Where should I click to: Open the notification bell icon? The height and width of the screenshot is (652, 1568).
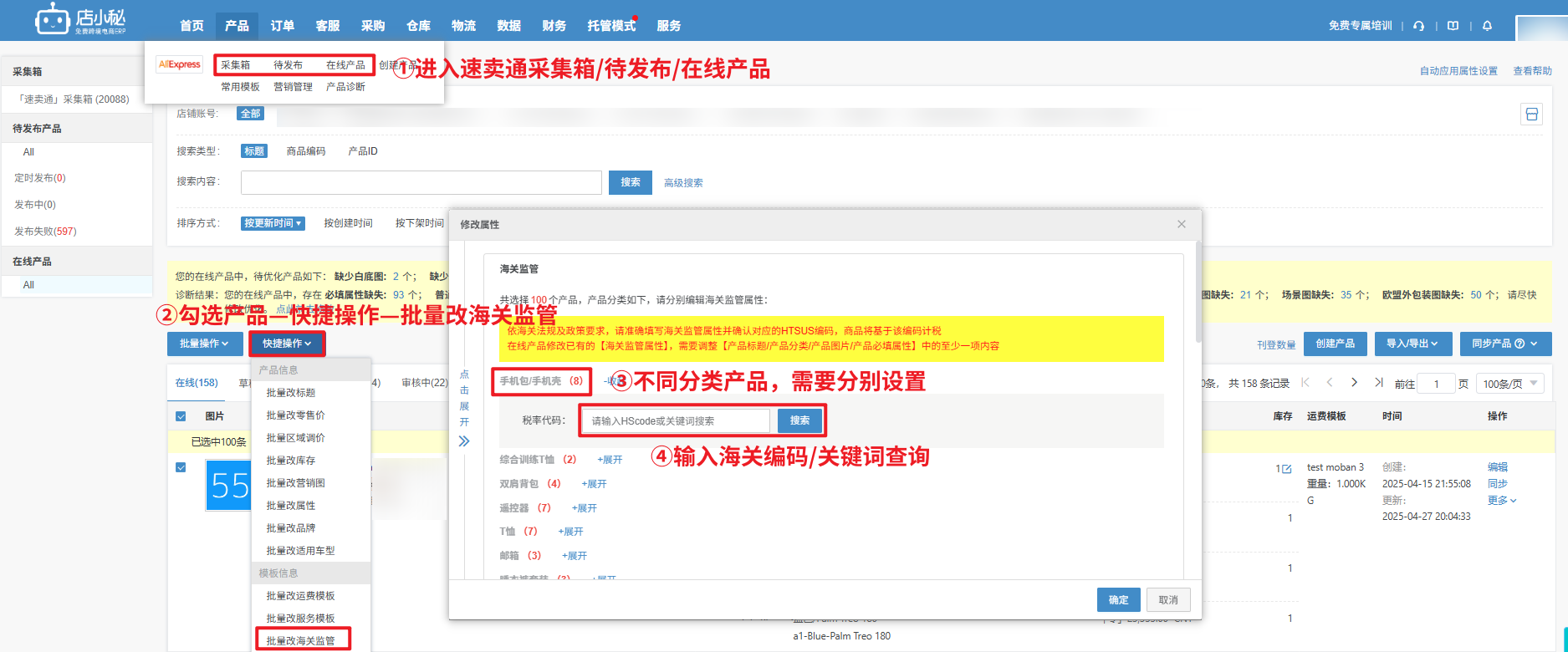(x=1487, y=26)
